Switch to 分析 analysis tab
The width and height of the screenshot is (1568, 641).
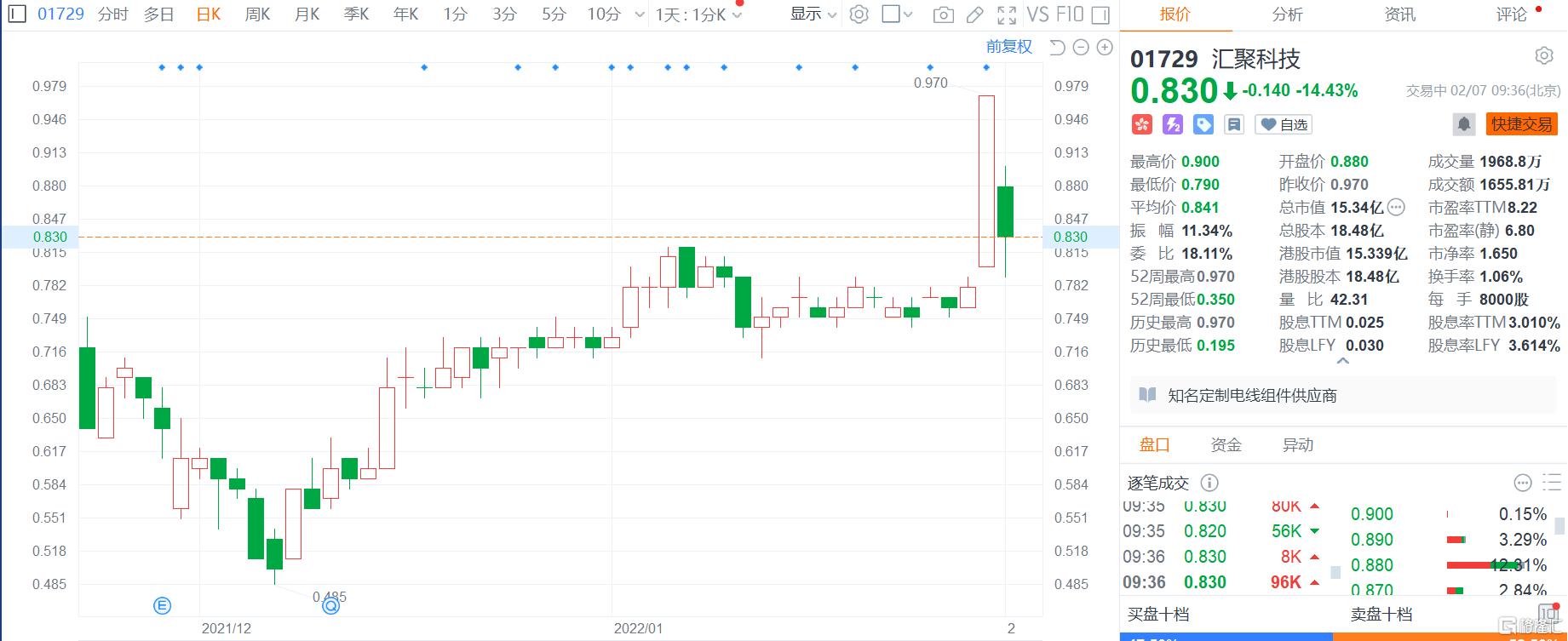pos(1287,14)
